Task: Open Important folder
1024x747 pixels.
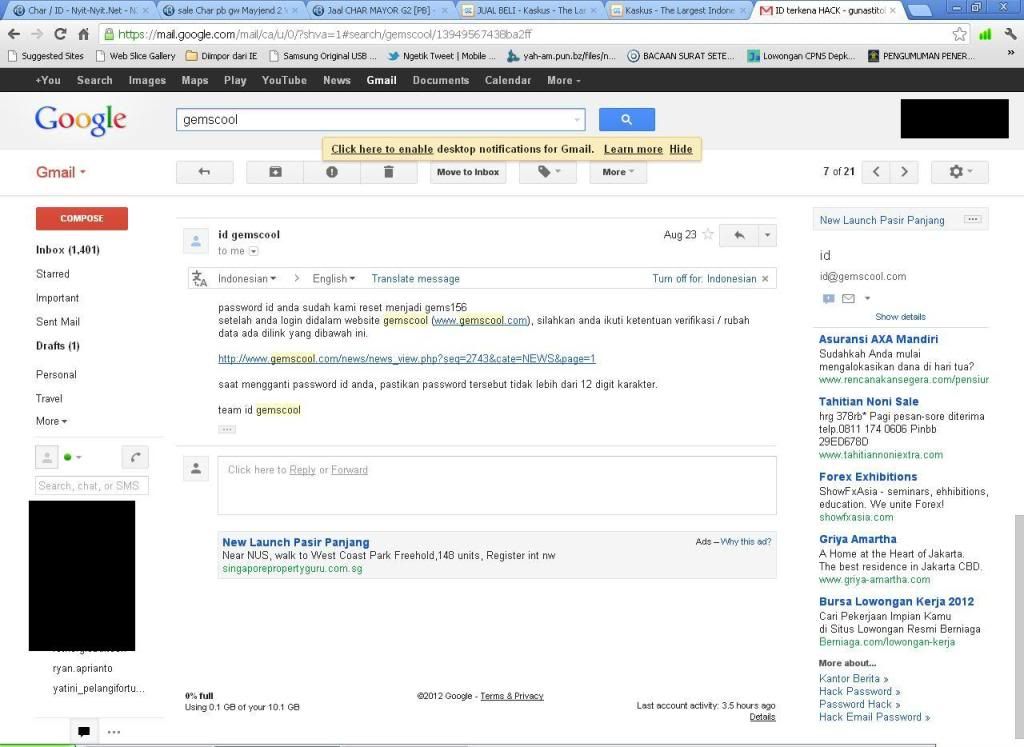Action: [x=57, y=298]
